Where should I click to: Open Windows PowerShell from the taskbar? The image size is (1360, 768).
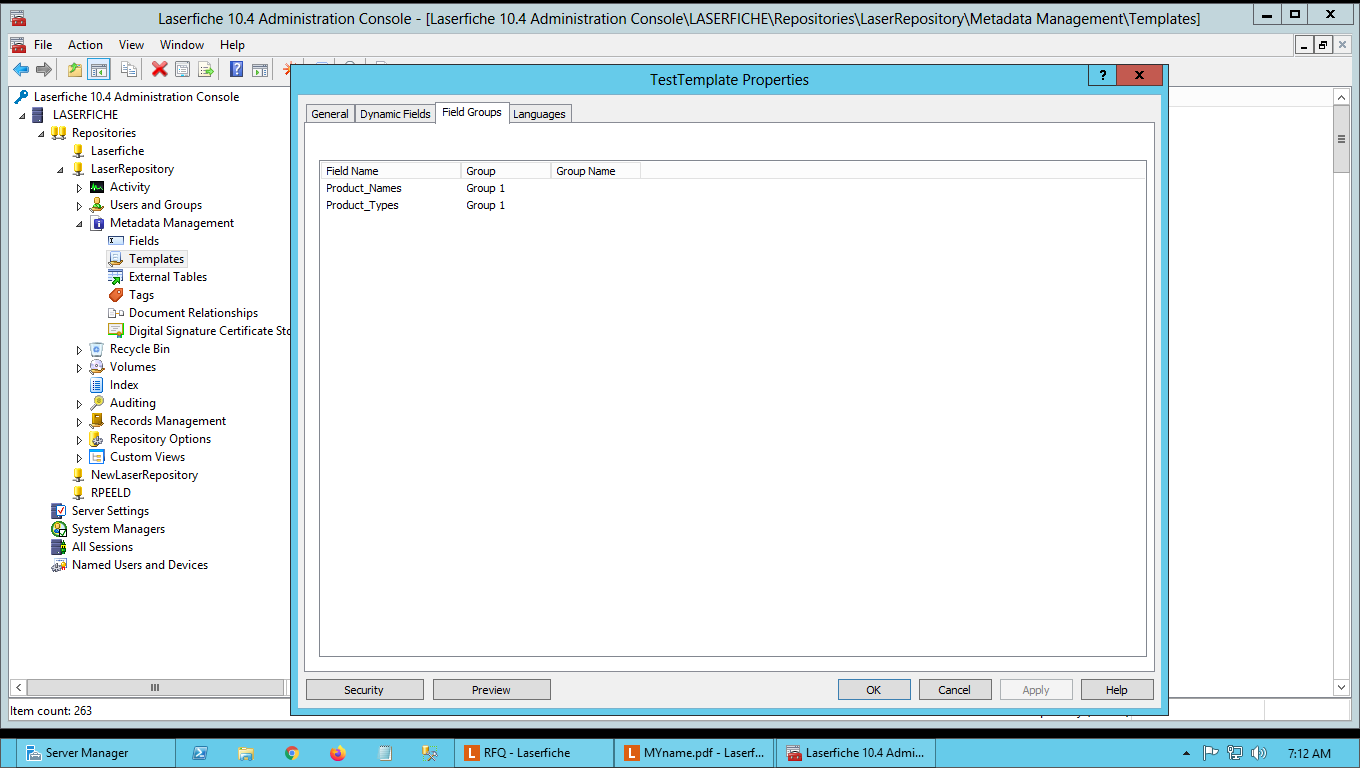(199, 753)
